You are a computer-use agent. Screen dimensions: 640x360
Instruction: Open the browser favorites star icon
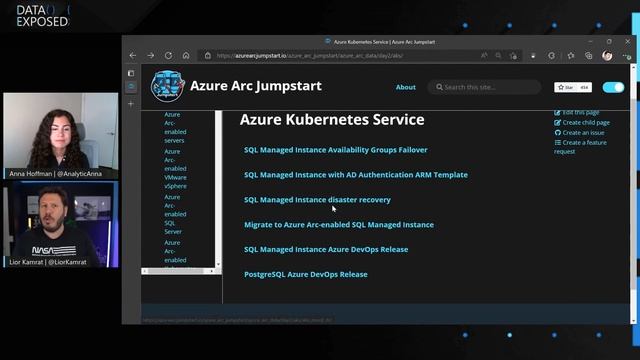pyautogui.click(x=571, y=56)
